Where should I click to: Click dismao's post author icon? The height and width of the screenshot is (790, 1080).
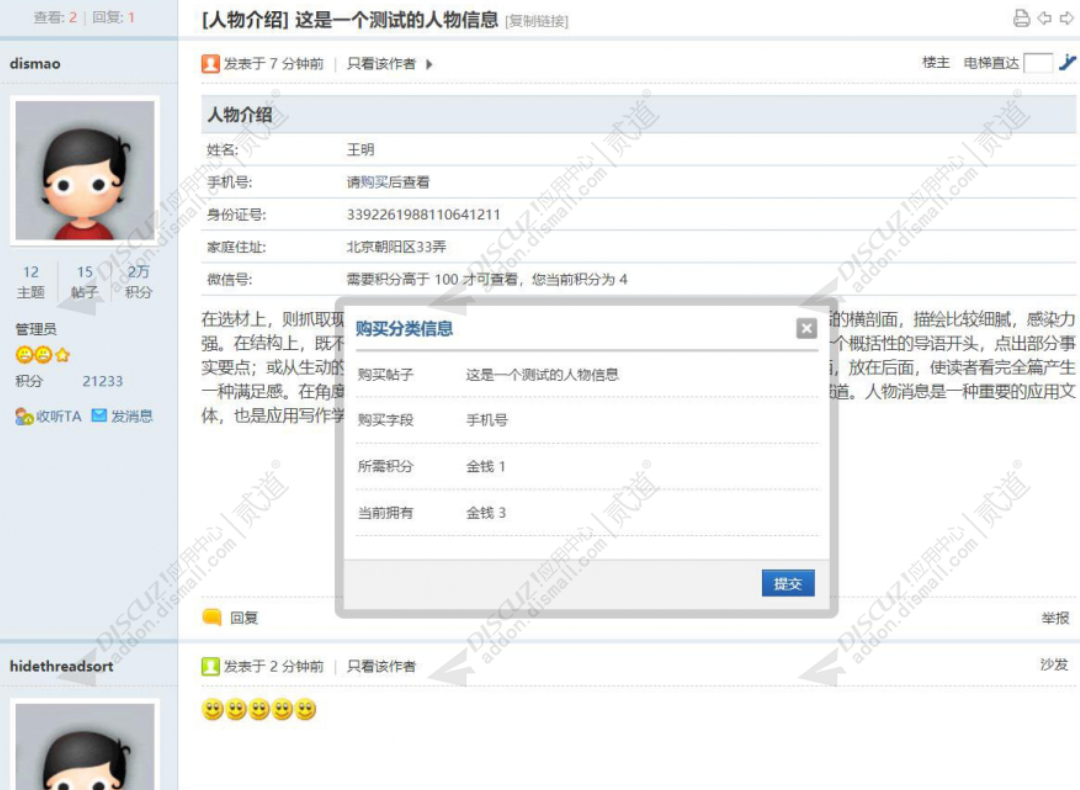(210, 64)
